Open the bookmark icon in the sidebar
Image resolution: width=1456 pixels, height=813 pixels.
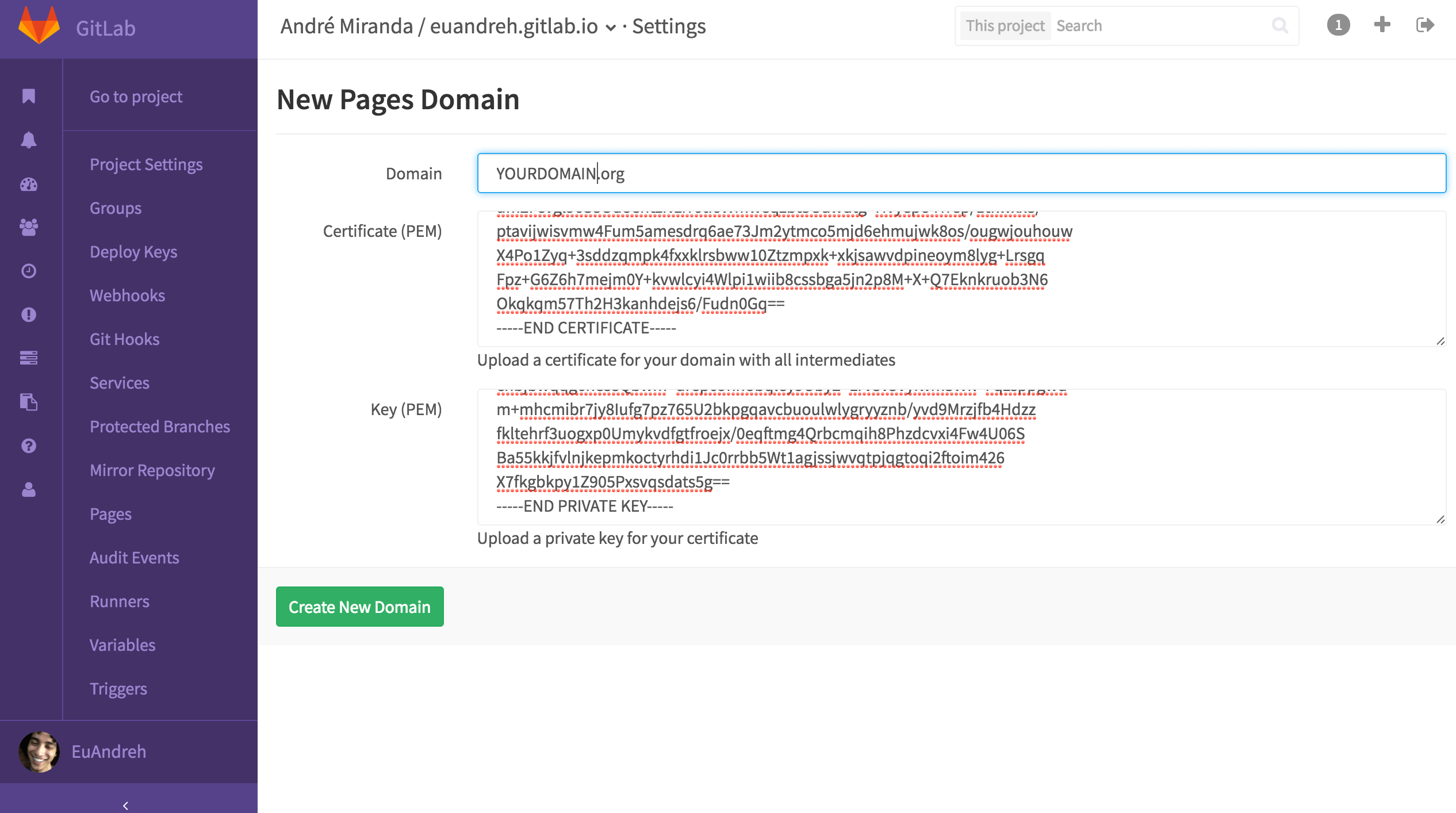click(29, 95)
